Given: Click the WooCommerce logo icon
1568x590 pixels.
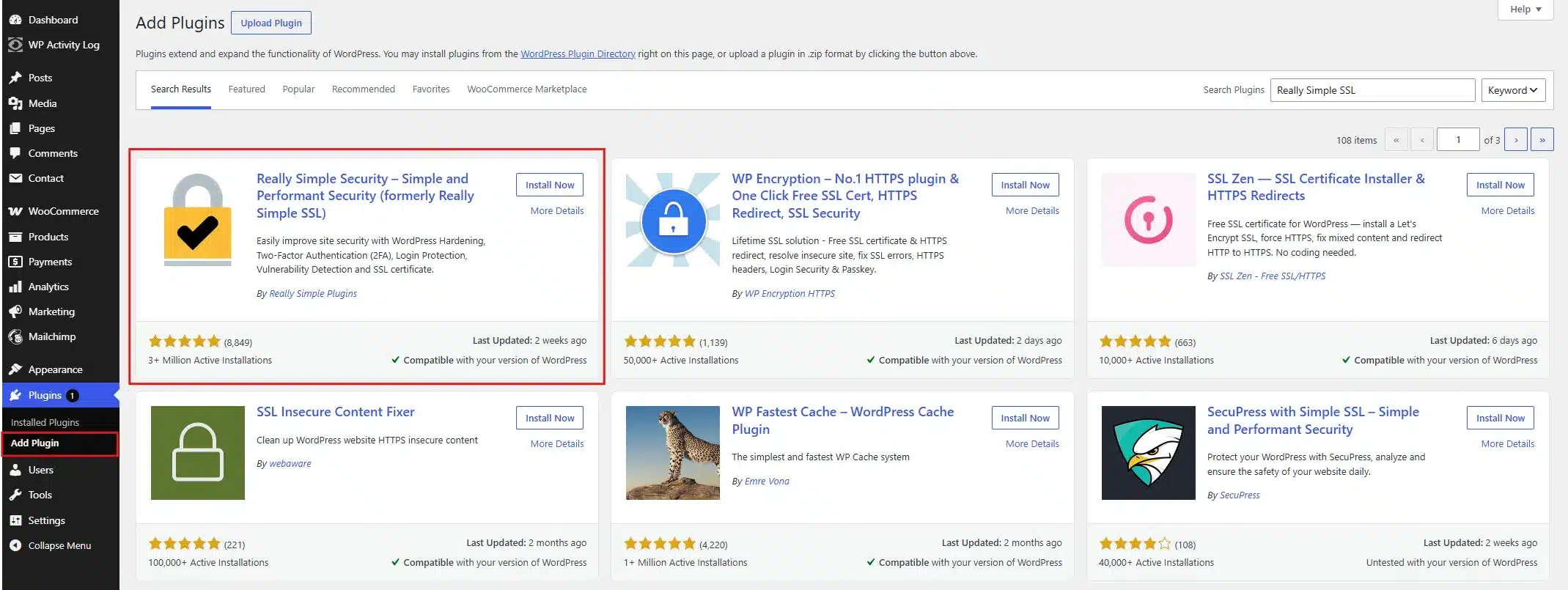Looking at the screenshot, I should coord(15,211).
